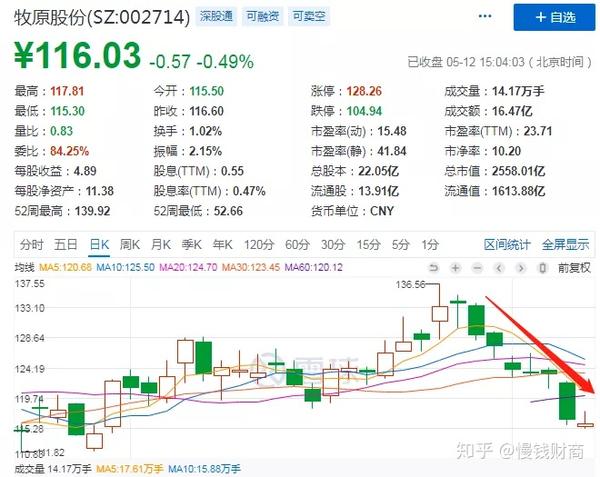This screenshot has width=600, height=477.
Task: Click the 成交额 value 16.47亿
Action: coord(512,111)
